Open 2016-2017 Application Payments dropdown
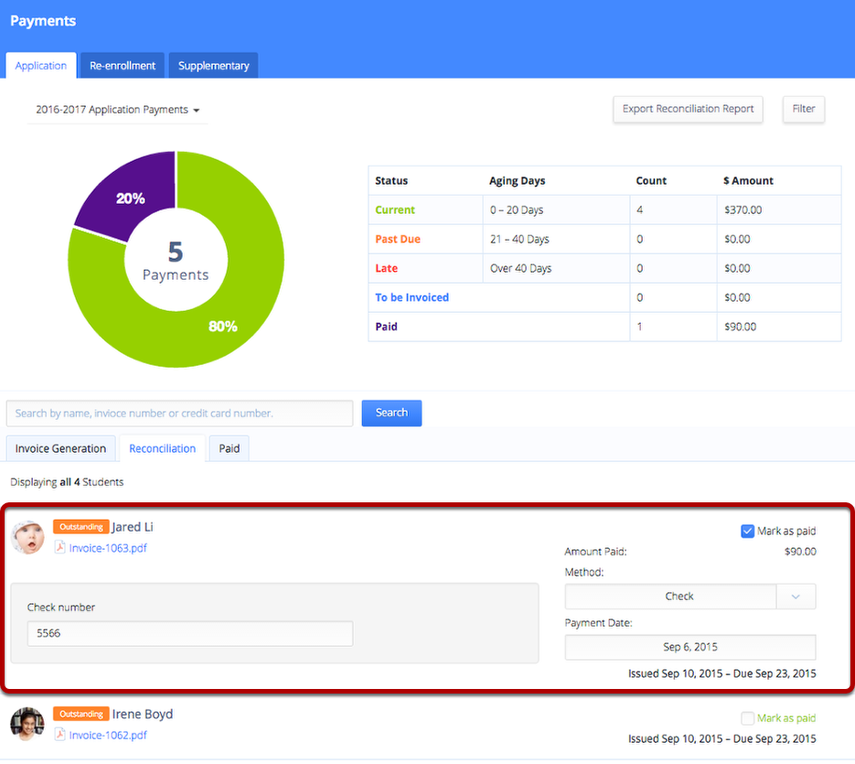Screen dimensions: 855x764 coord(118,110)
